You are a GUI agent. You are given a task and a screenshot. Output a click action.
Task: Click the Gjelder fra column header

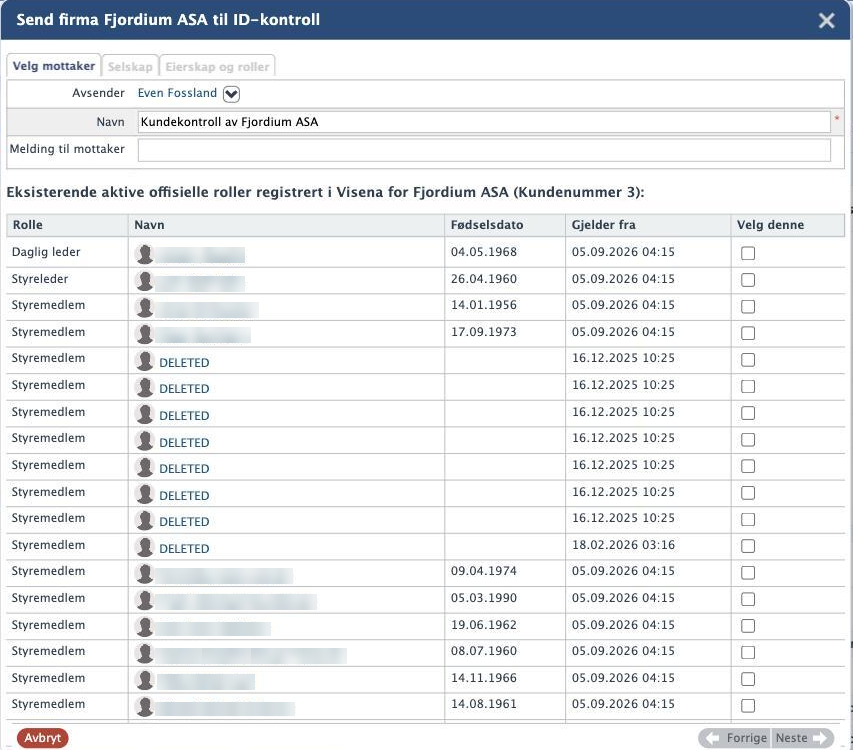648,225
